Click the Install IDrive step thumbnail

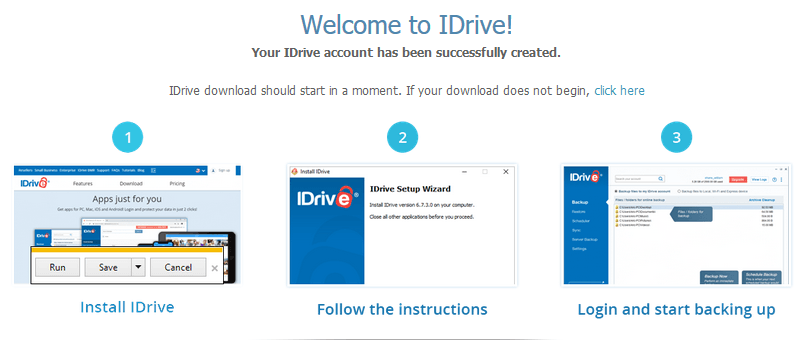(127, 225)
